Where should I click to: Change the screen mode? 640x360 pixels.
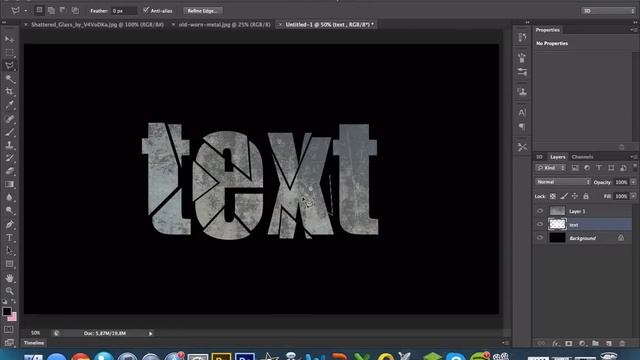click(9, 342)
